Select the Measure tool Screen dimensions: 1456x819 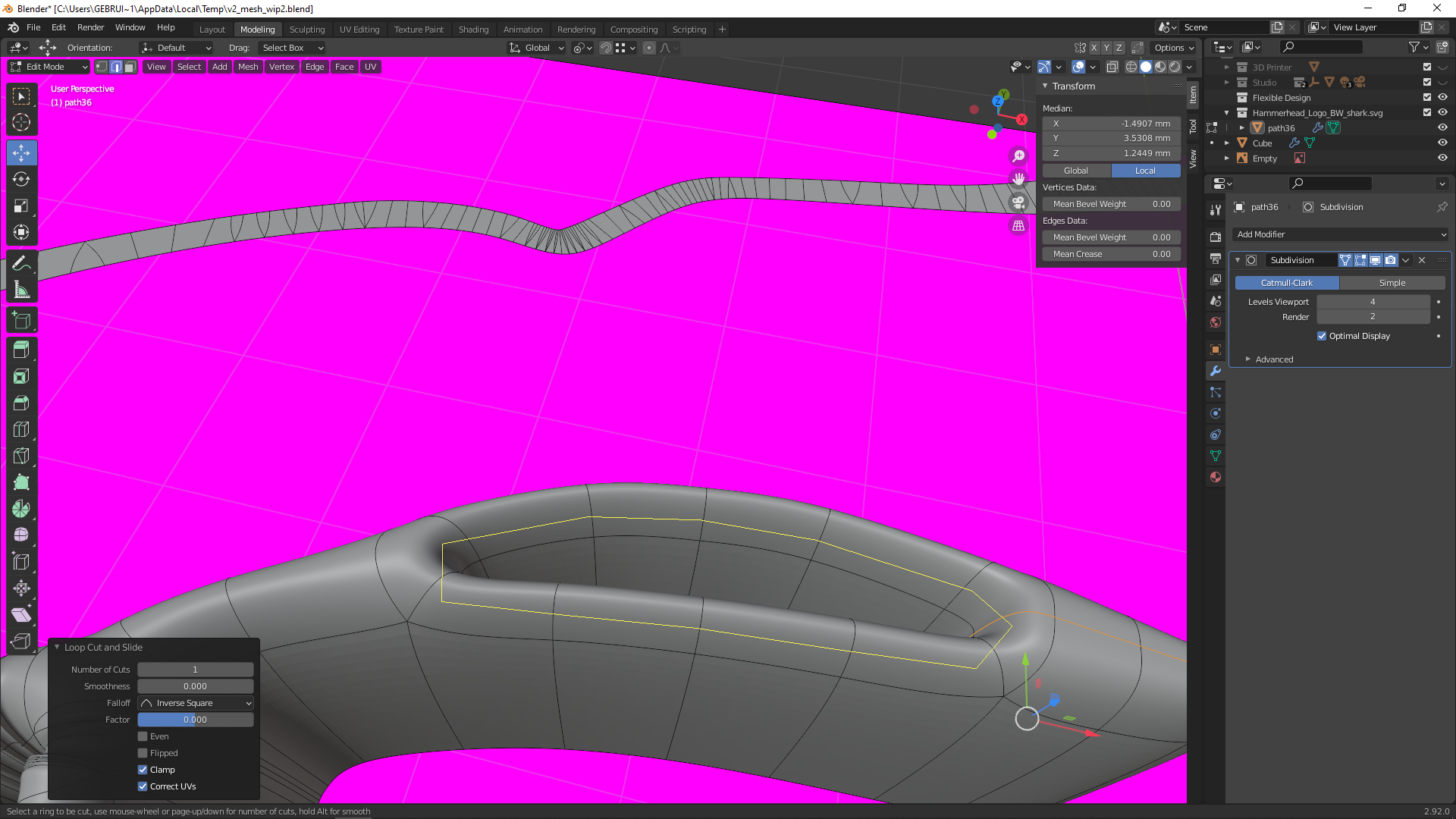point(21,290)
